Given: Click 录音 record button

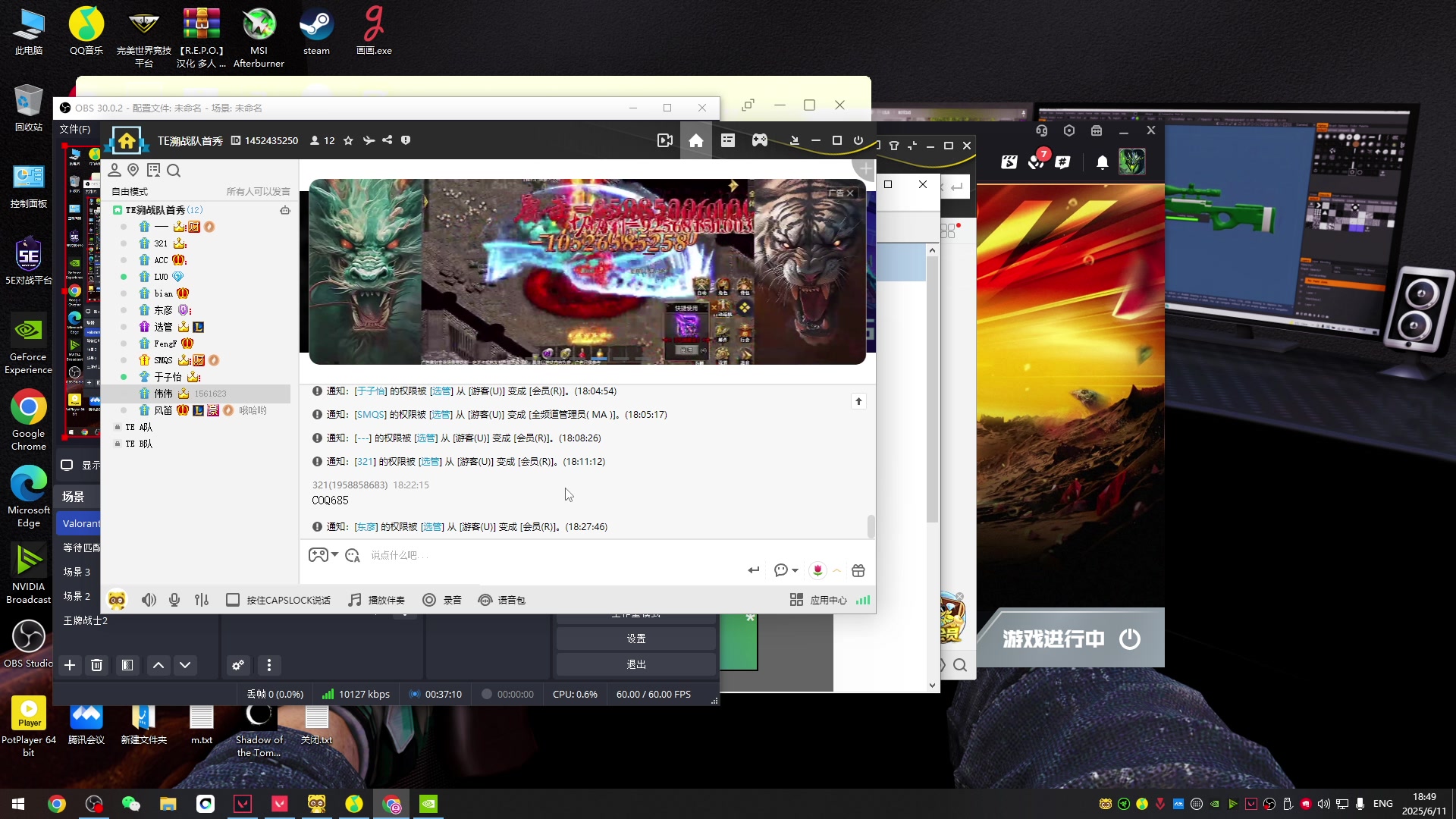Looking at the screenshot, I should (442, 600).
